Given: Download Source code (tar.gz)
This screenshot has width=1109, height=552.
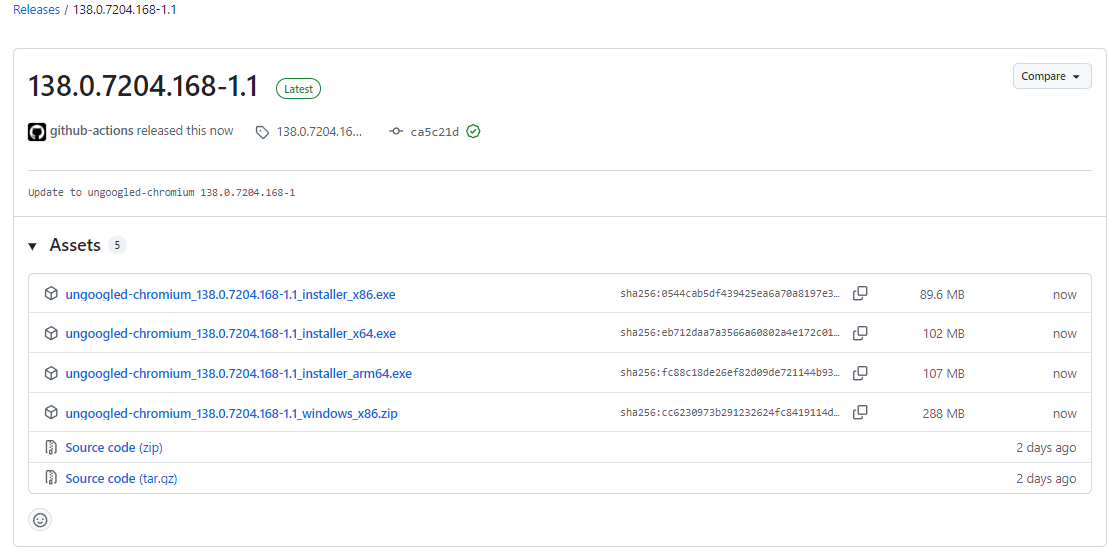Looking at the screenshot, I should click(x=121, y=478).
